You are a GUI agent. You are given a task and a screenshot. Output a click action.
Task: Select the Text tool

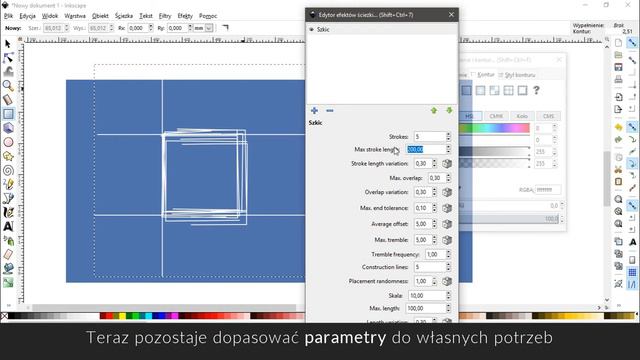(x=8, y=226)
